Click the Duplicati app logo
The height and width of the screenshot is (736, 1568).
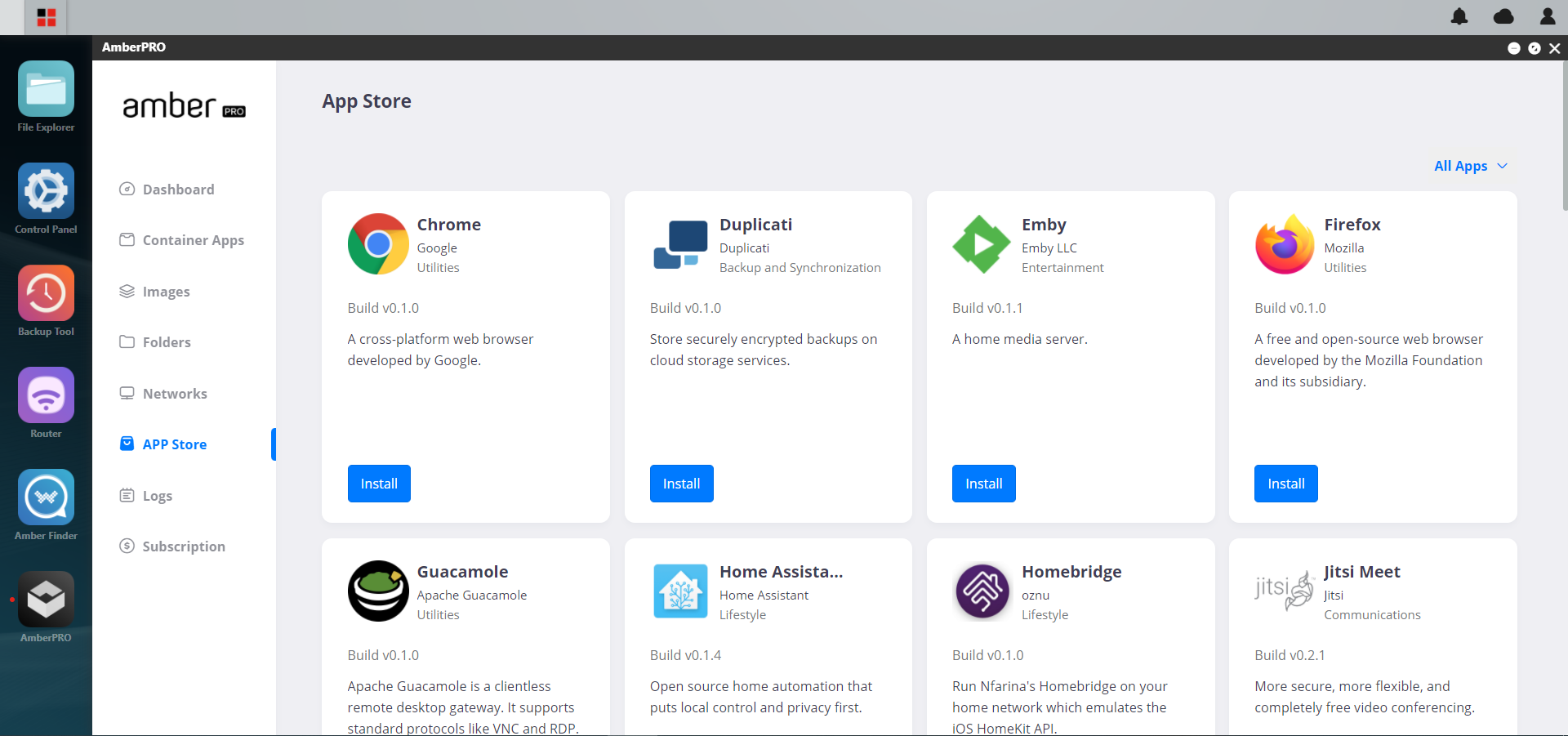(680, 244)
